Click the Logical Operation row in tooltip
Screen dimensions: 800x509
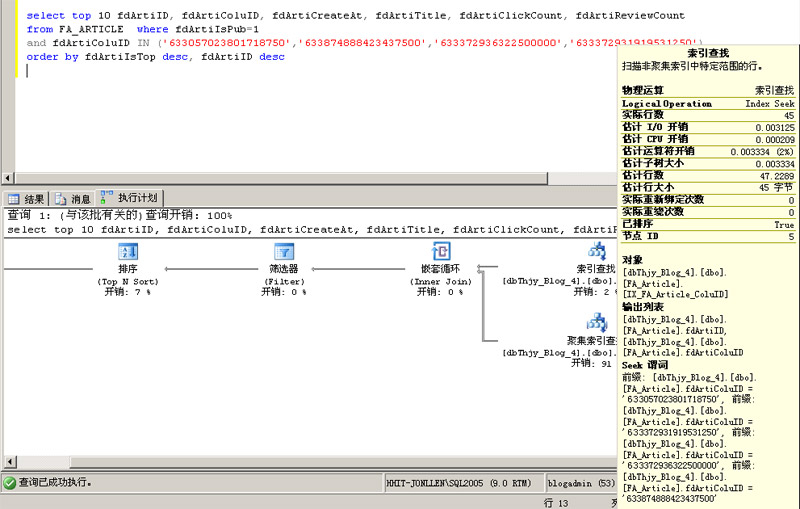(x=708, y=104)
